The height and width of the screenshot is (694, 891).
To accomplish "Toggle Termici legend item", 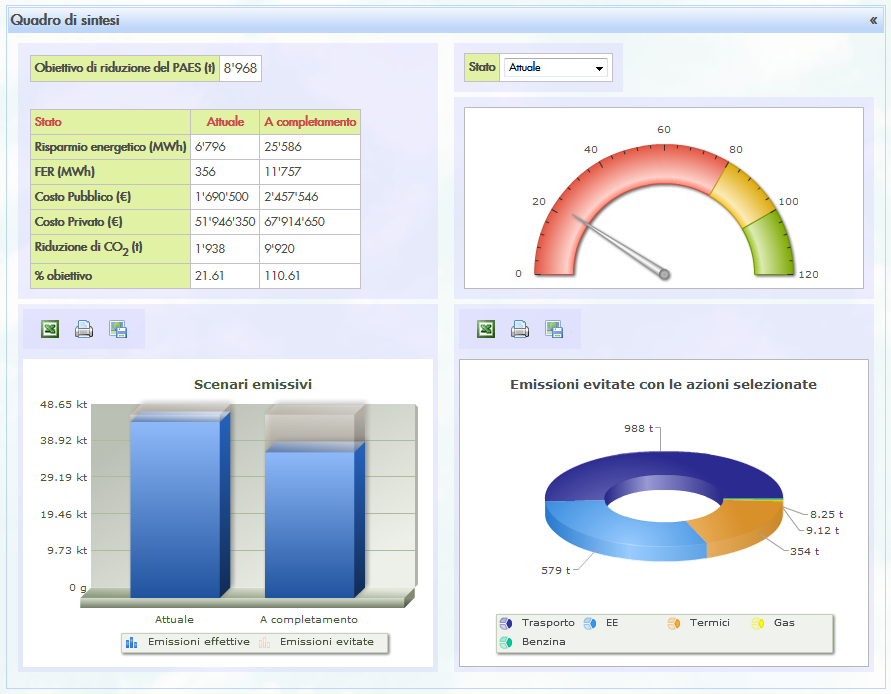I will coord(698,623).
